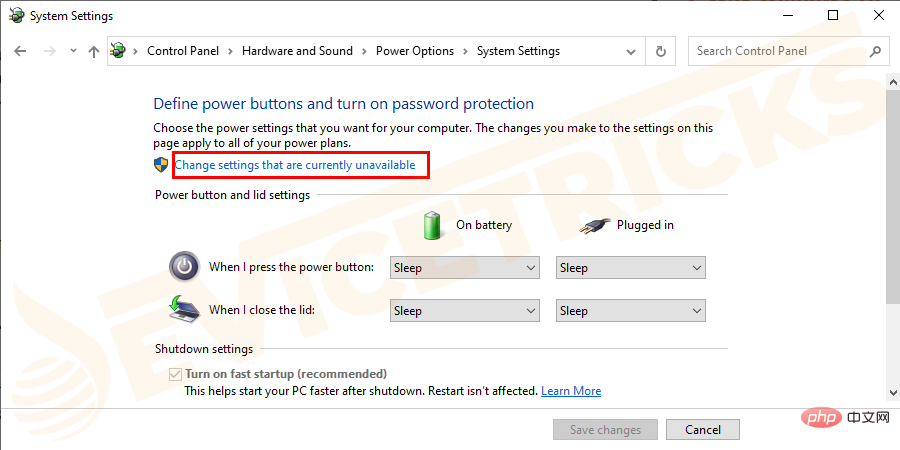Open close lid Plugged in dropdown

click(x=630, y=311)
